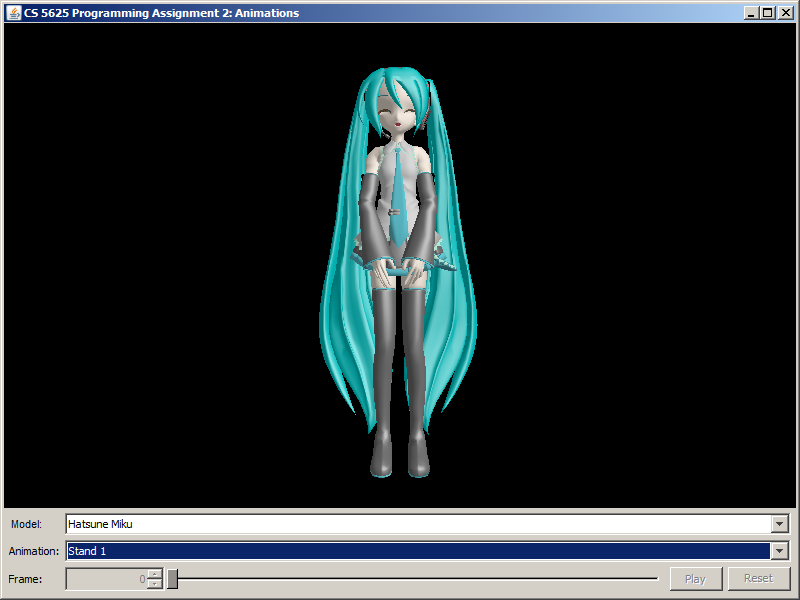Image resolution: width=800 pixels, height=600 pixels.
Task: Expand the Animation dropdown arrow
Action: [x=780, y=551]
